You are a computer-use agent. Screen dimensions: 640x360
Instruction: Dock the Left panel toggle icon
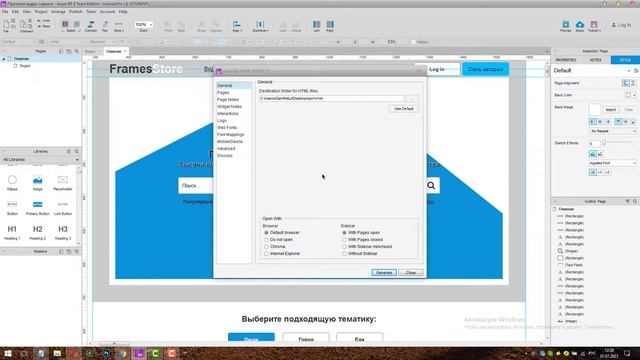click(316, 24)
